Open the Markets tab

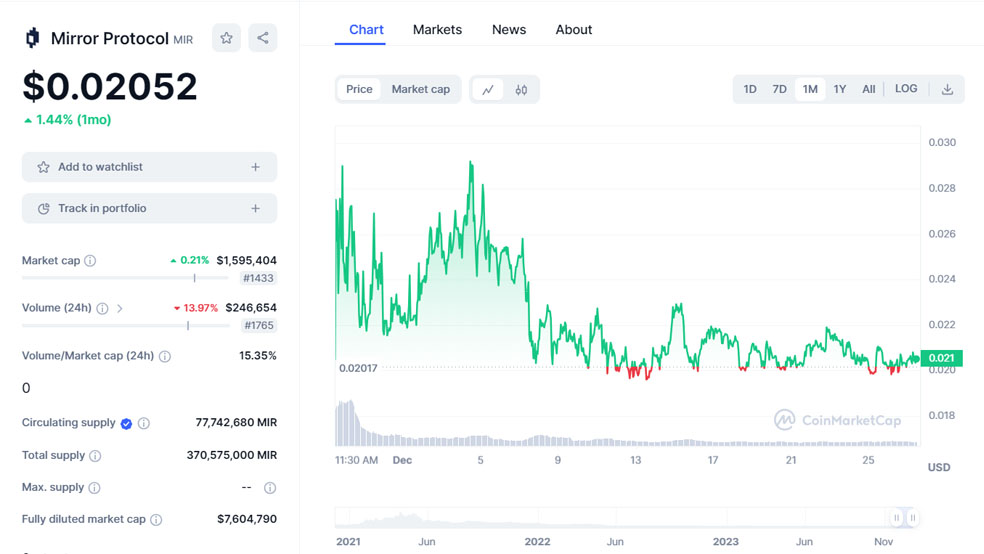(437, 30)
